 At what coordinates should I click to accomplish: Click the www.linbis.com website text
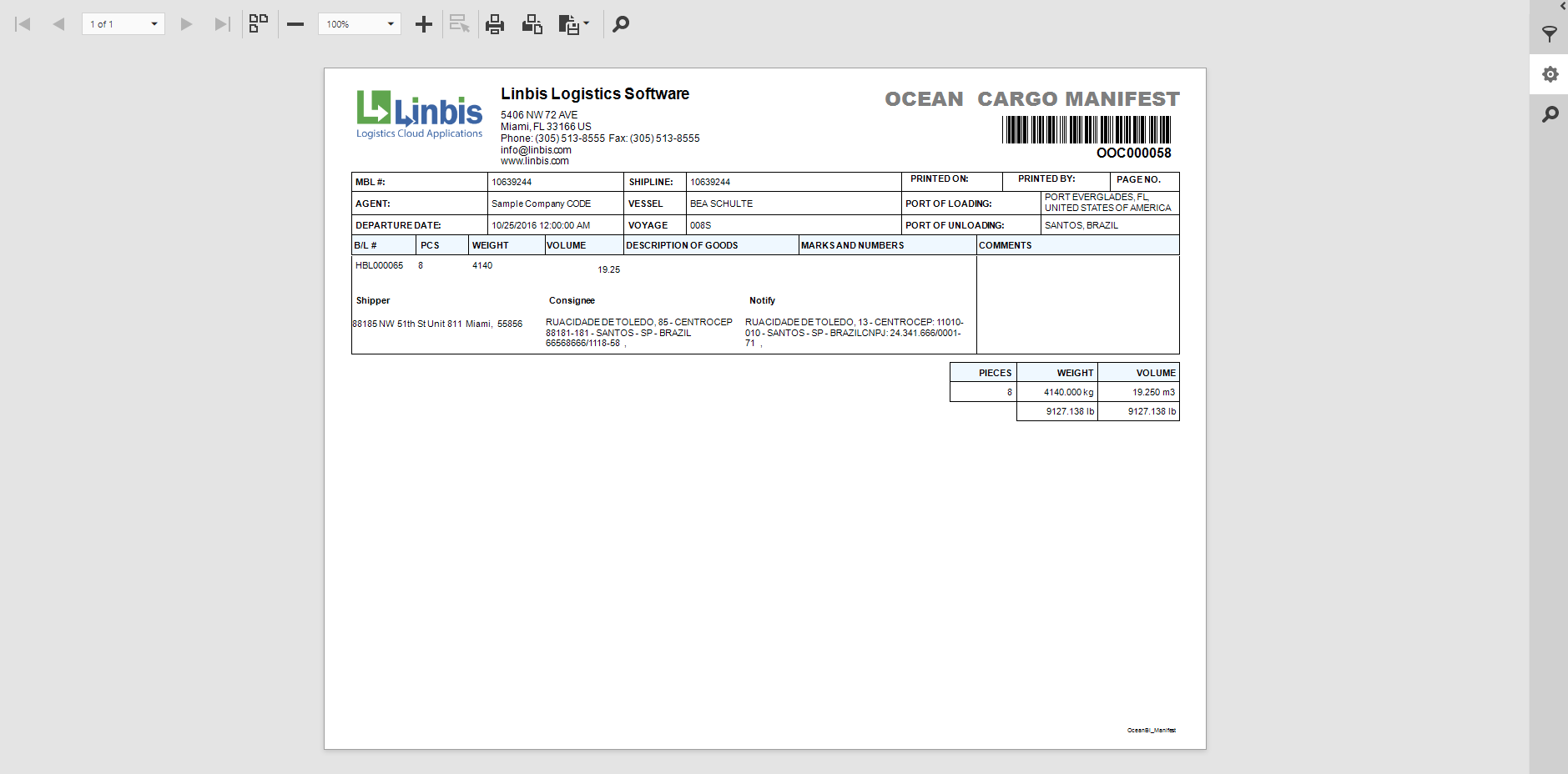[x=535, y=161]
